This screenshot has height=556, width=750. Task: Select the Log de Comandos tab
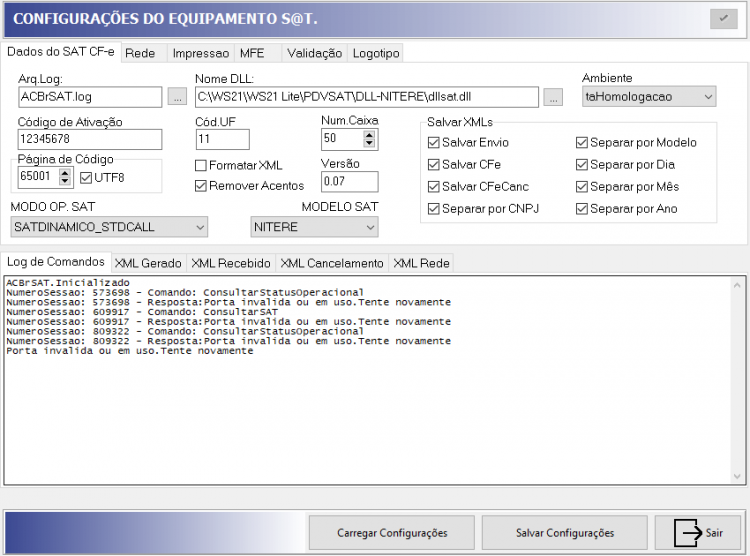[x=56, y=262]
